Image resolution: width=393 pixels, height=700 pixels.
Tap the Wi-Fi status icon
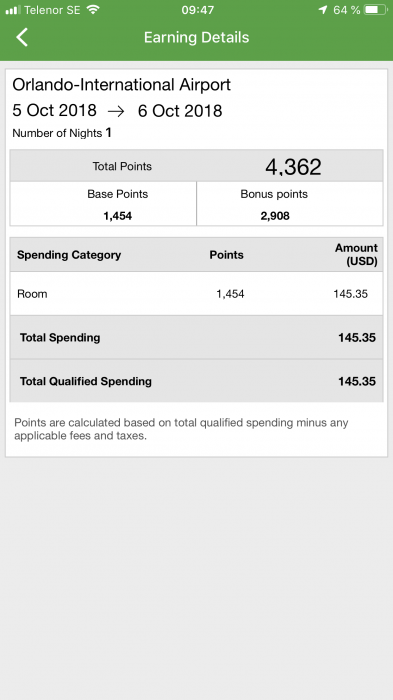(x=93, y=10)
